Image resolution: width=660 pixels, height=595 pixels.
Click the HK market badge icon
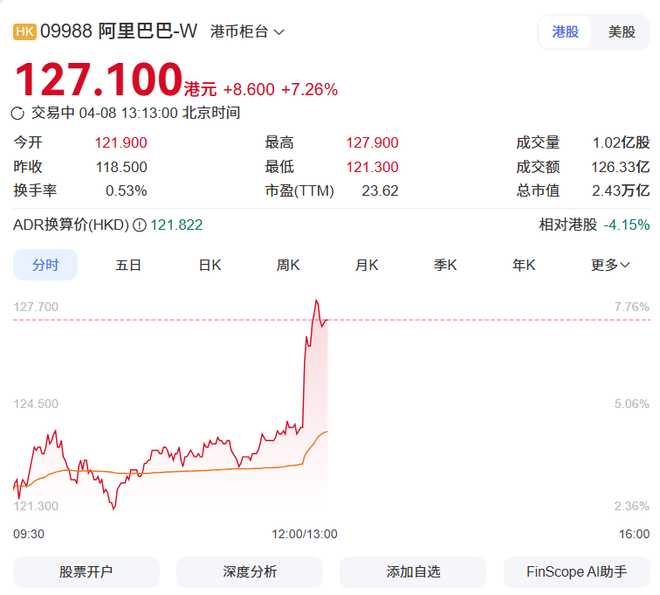coord(25,31)
